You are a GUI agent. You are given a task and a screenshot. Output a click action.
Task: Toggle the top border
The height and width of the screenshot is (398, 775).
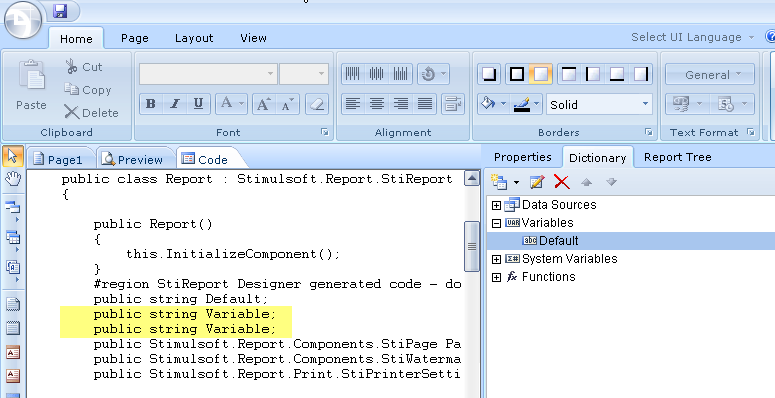[x=569, y=74]
